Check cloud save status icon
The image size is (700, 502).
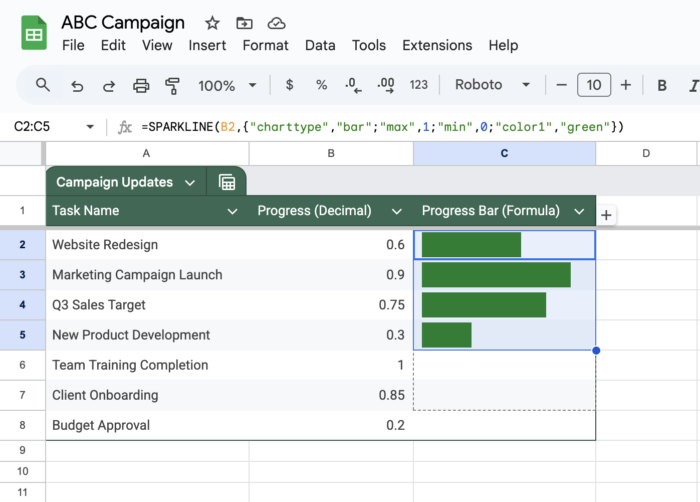[x=276, y=23]
